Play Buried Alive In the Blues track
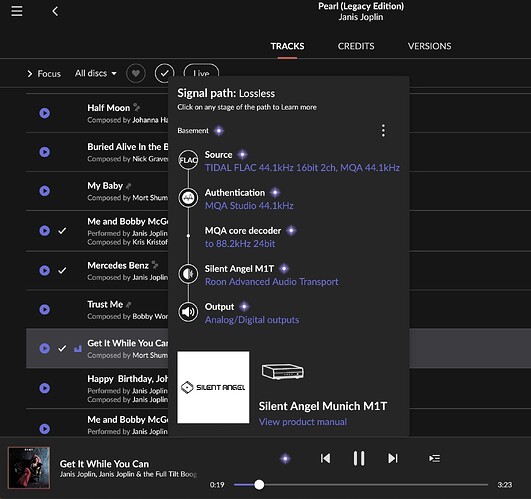Viewport: 531px width, 499px height. 45,152
